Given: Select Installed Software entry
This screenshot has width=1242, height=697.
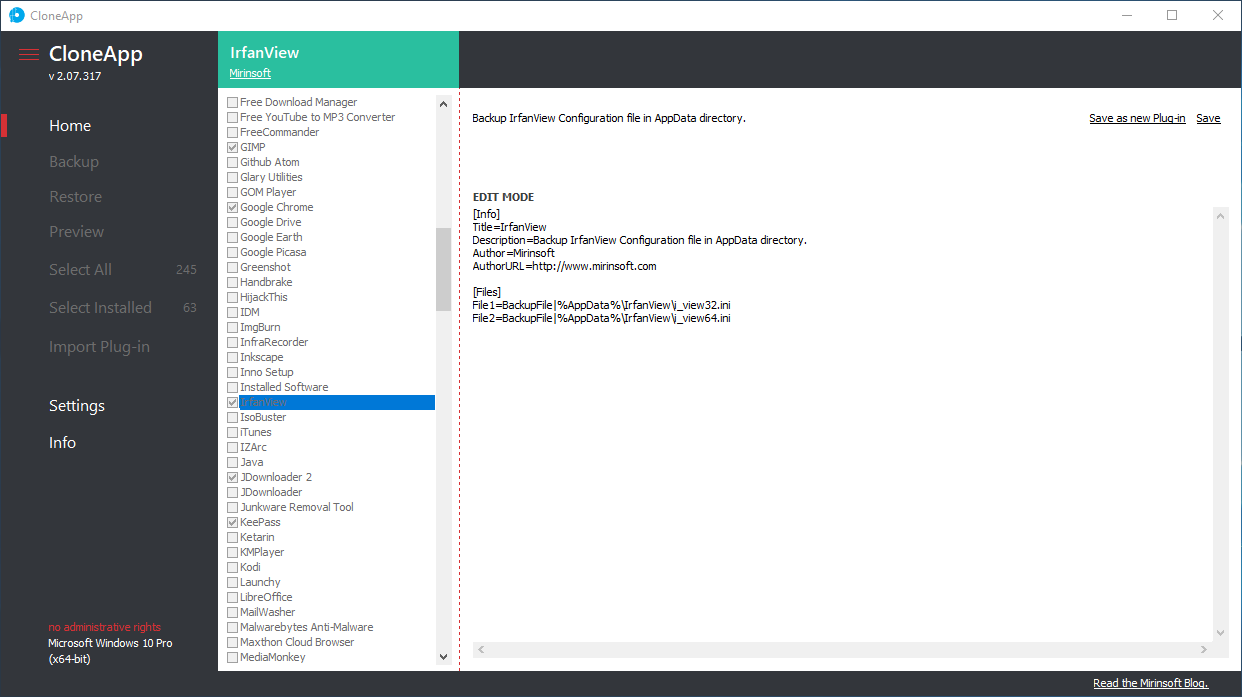Looking at the screenshot, I should (284, 387).
